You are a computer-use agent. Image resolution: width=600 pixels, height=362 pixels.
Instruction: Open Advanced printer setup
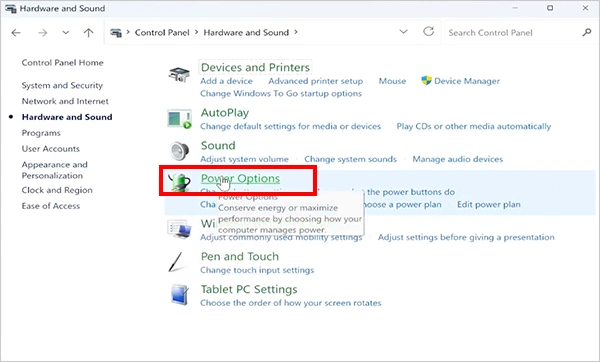(316, 81)
